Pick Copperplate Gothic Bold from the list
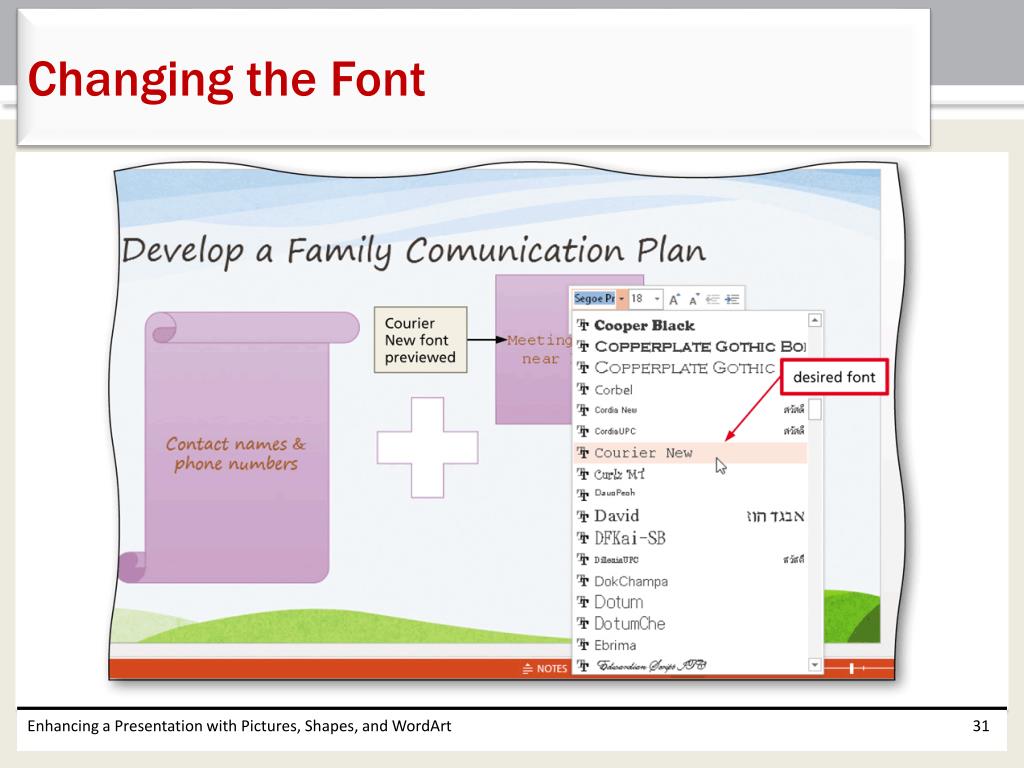The image size is (1024, 768). (690, 346)
